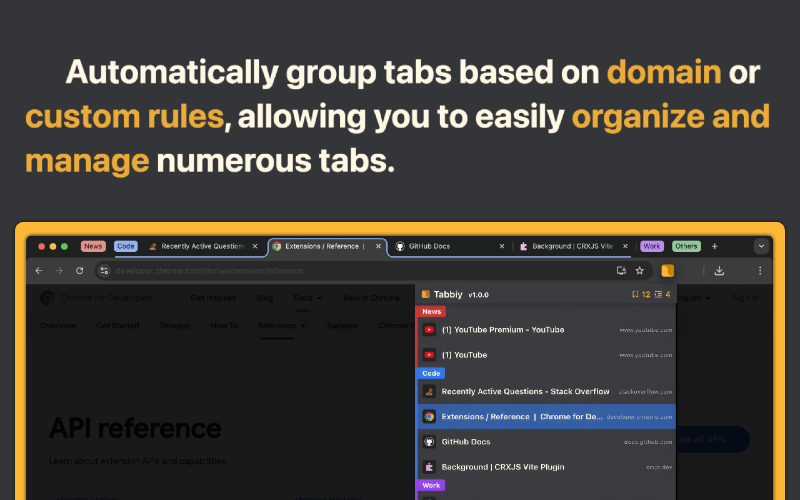
Task: Click the group count 4 in Tabbiy
Action: tap(662, 294)
